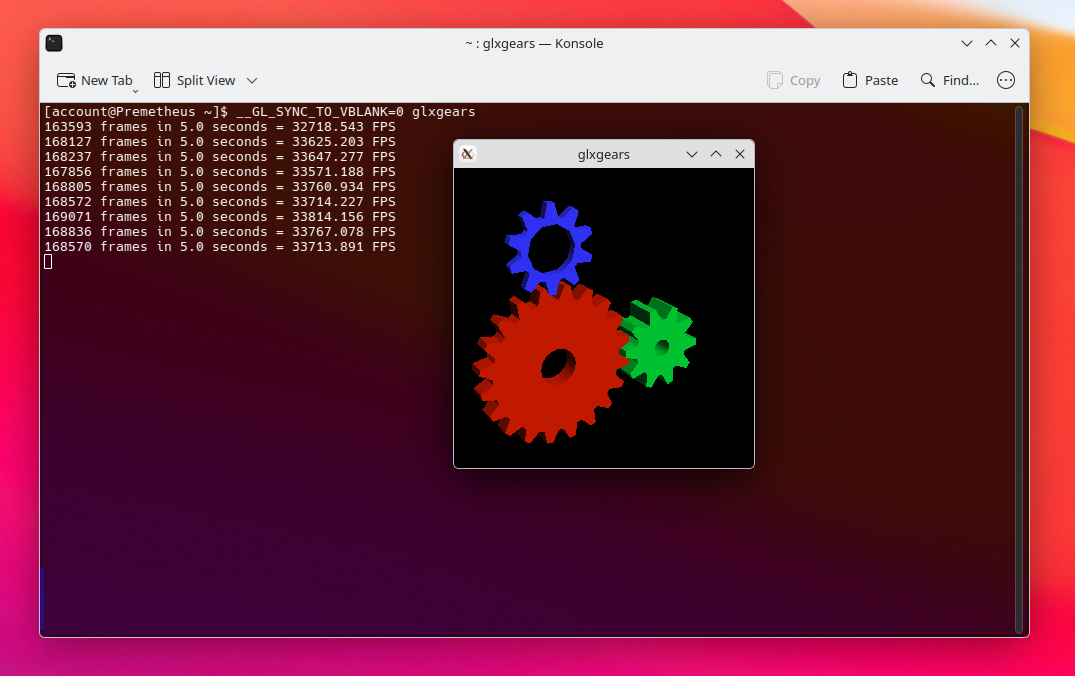
Task: Click the Konsole vertical scrollbar
Action: click(1019, 369)
